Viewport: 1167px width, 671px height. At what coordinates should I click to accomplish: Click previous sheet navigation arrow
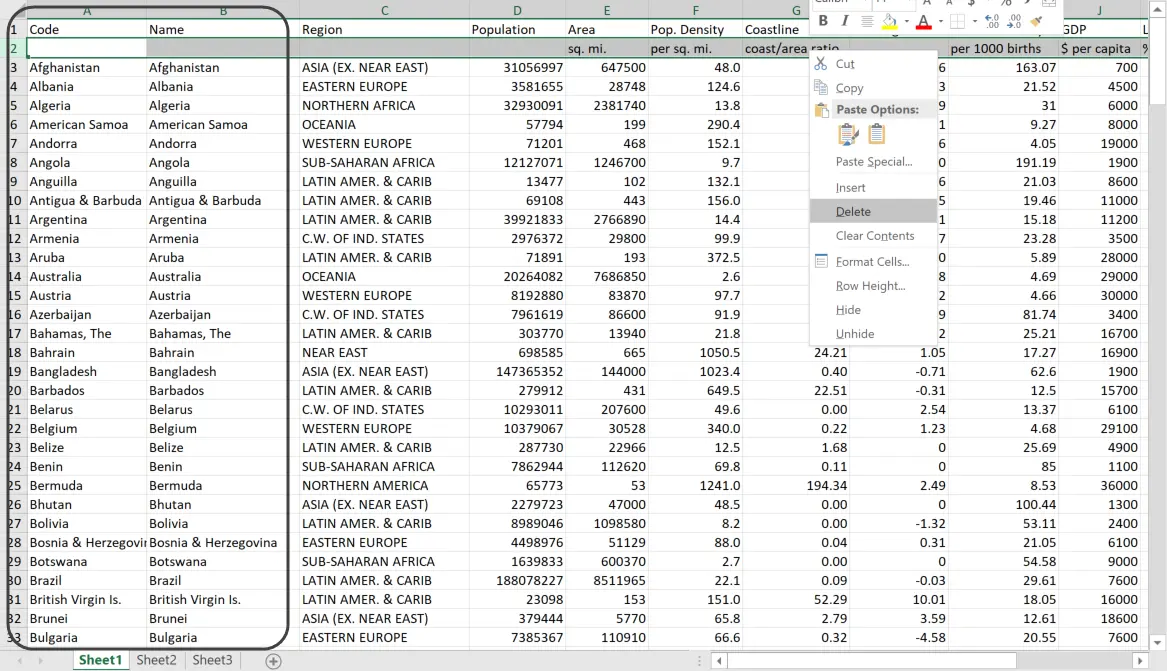coord(20,661)
